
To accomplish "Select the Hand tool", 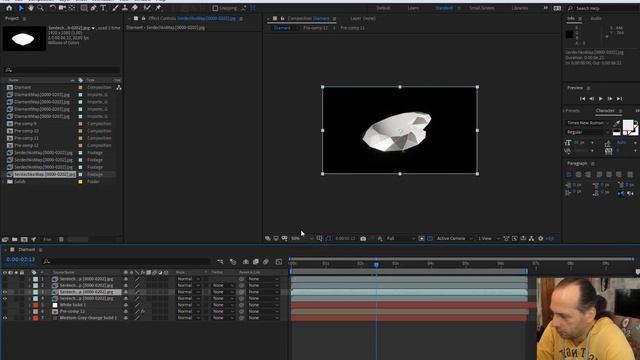I will click(31, 8).
